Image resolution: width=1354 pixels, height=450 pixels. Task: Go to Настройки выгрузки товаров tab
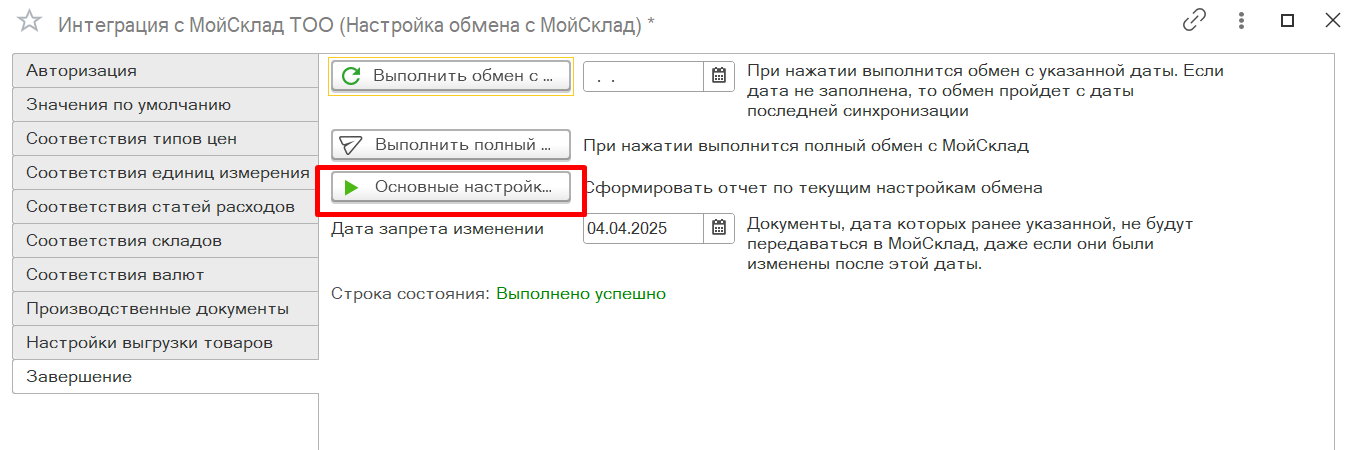click(165, 343)
